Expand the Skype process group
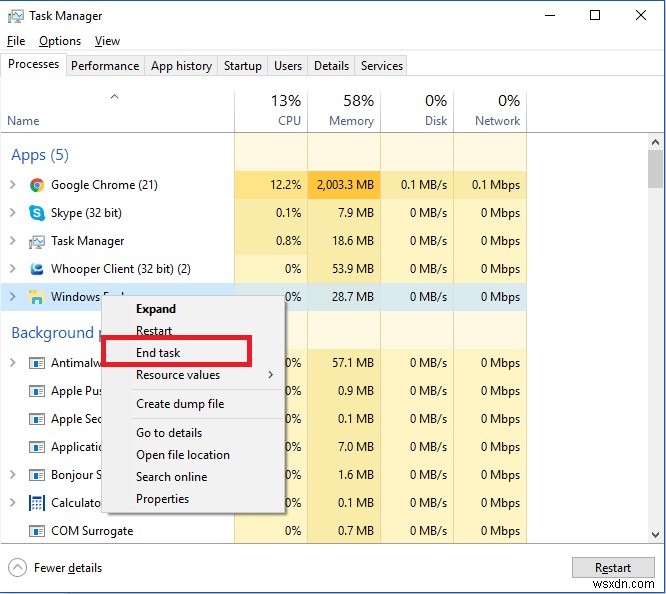 pos(13,212)
